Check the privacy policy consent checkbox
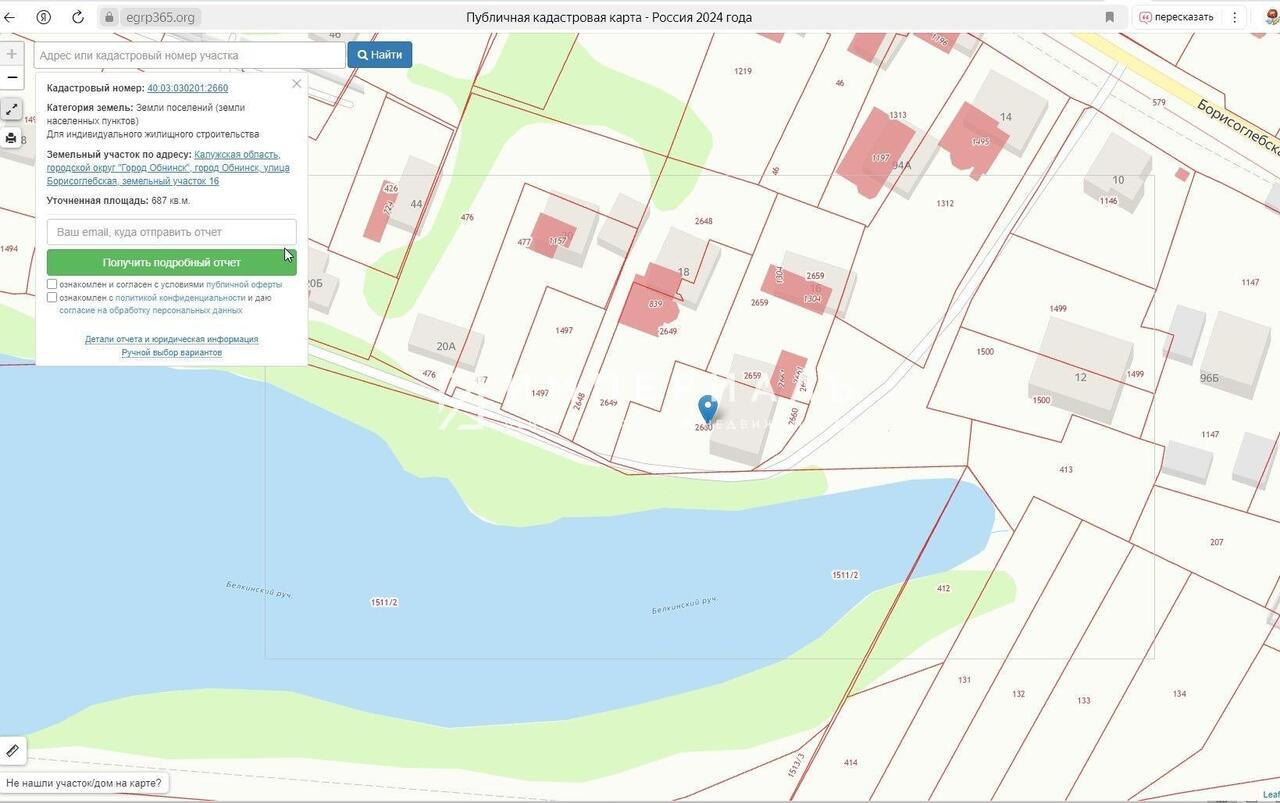1280x803 pixels. click(52, 298)
